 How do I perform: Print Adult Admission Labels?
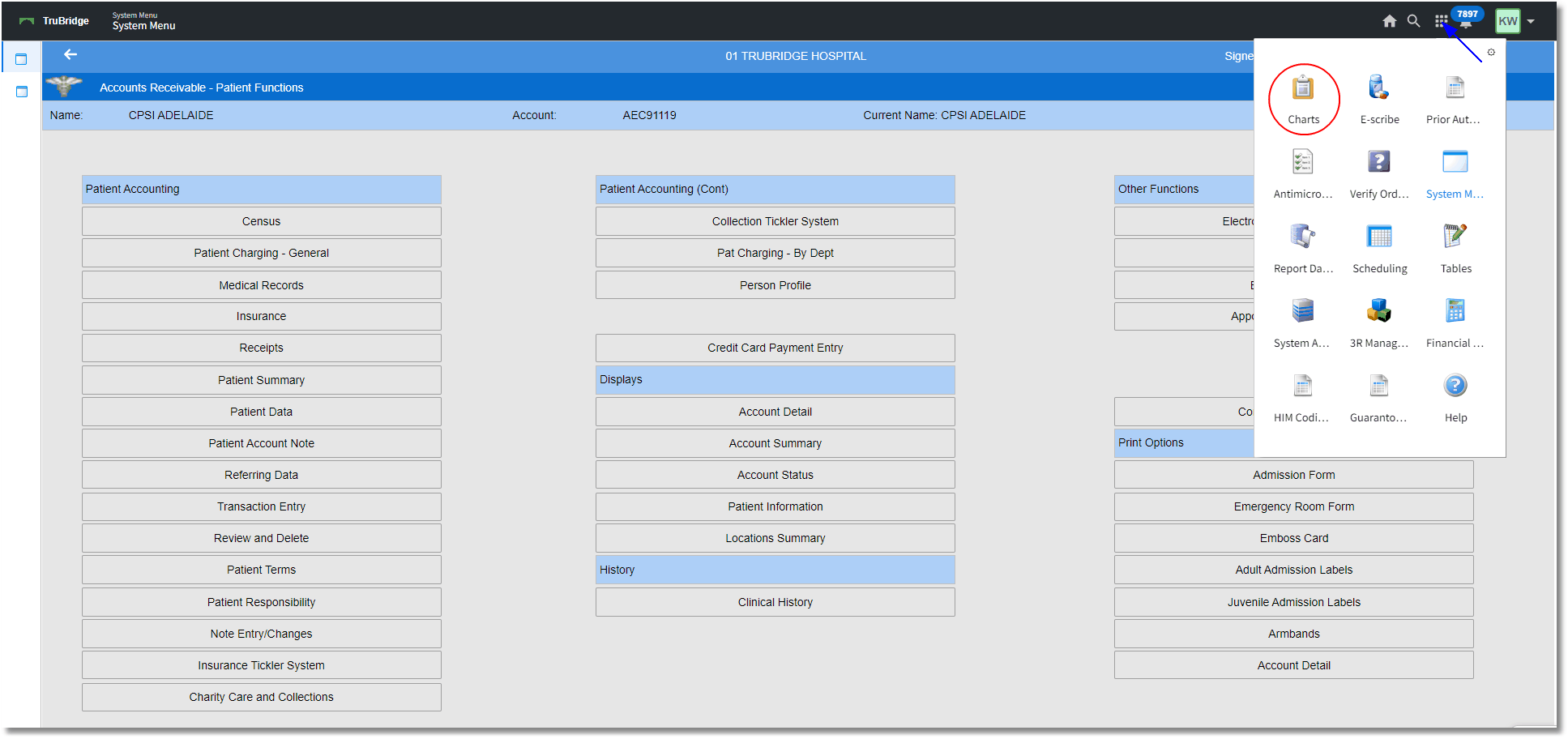(x=1293, y=570)
